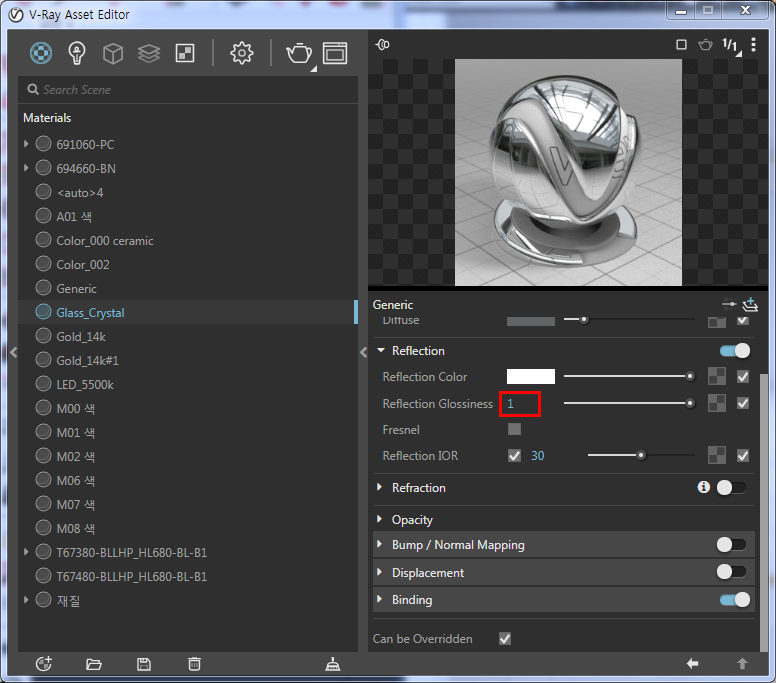Open the preview three-dot options menu
Image resolution: width=776 pixels, height=683 pixels.
pos(753,45)
